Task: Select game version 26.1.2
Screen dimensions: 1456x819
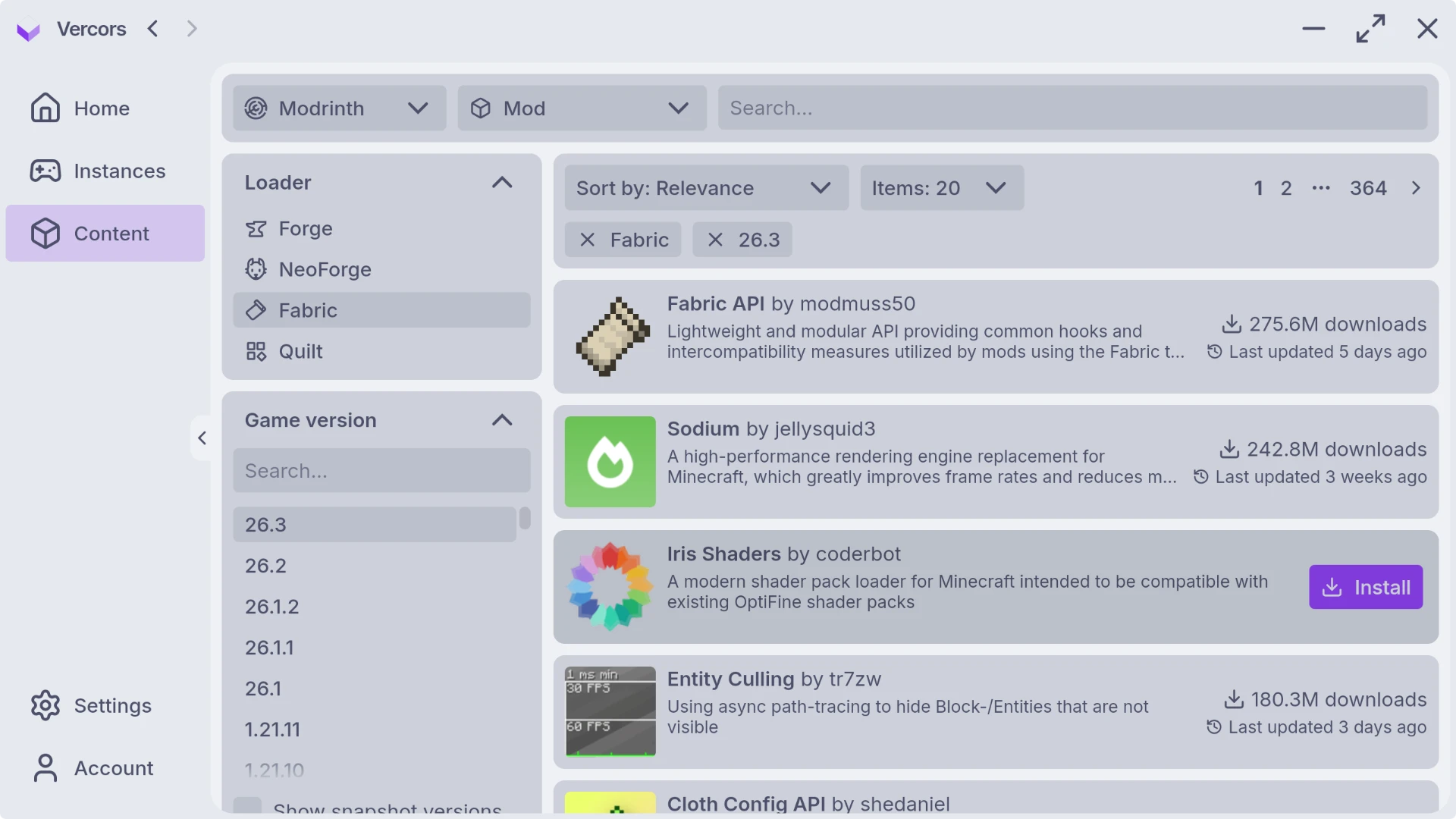Action: [x=375, y=607]
